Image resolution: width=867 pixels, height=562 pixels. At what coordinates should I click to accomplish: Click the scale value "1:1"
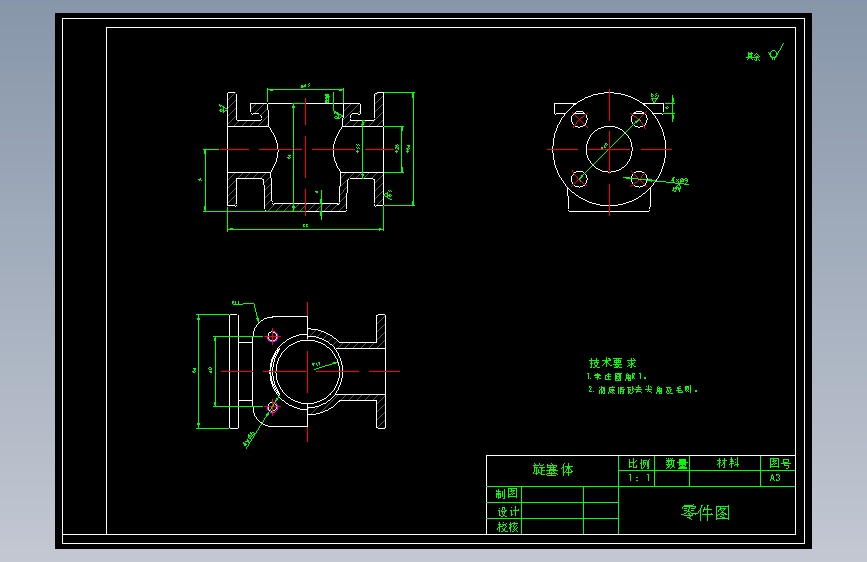[x=639, y=477]
